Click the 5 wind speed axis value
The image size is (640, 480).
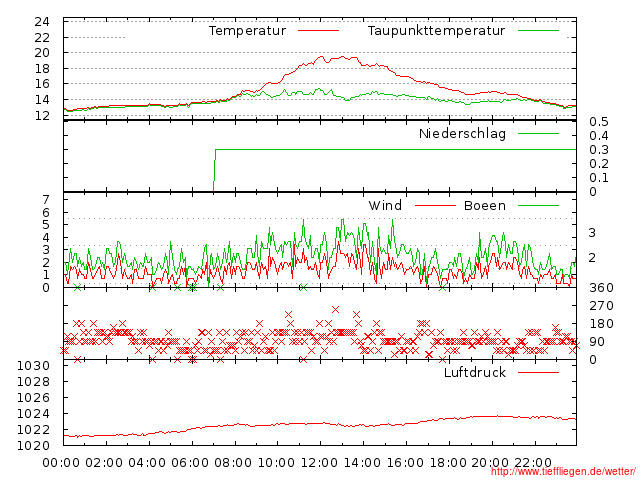click(46, 225)
